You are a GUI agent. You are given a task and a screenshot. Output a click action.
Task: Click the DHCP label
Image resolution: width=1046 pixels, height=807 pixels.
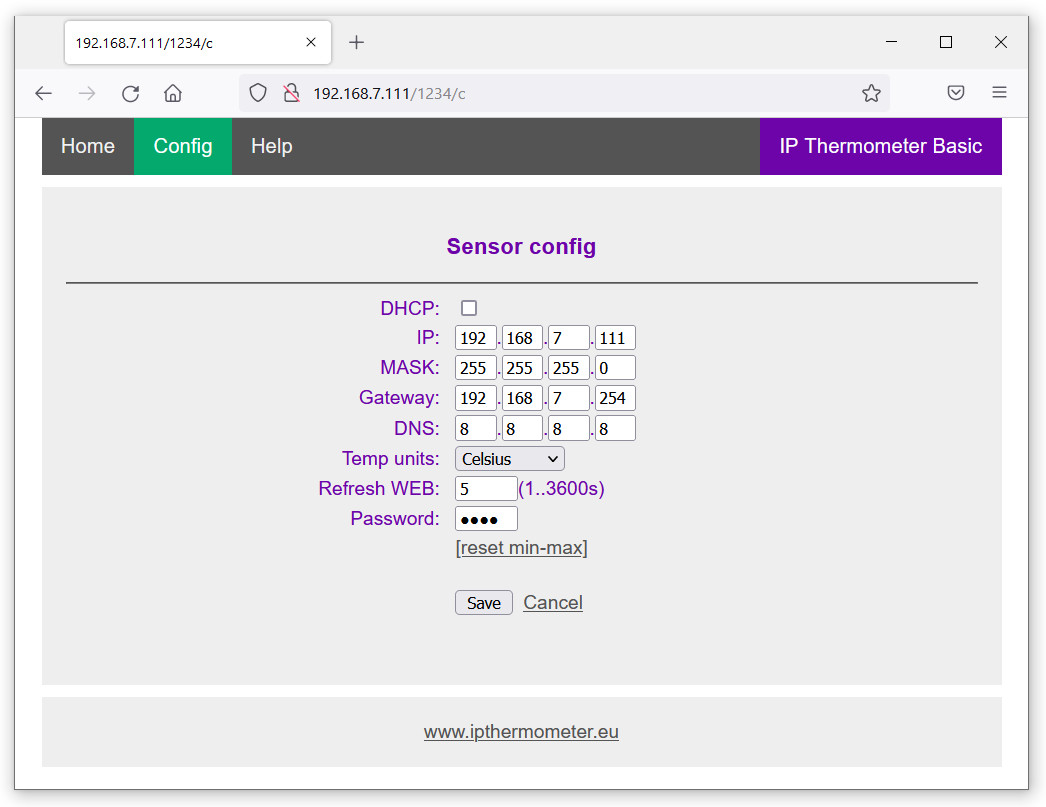coord(410,308)
